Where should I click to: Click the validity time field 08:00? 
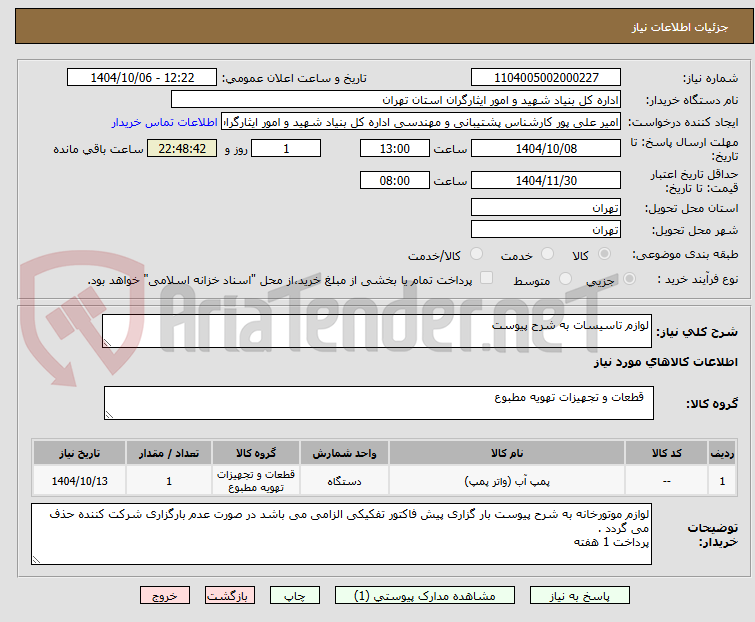(394, 181)
